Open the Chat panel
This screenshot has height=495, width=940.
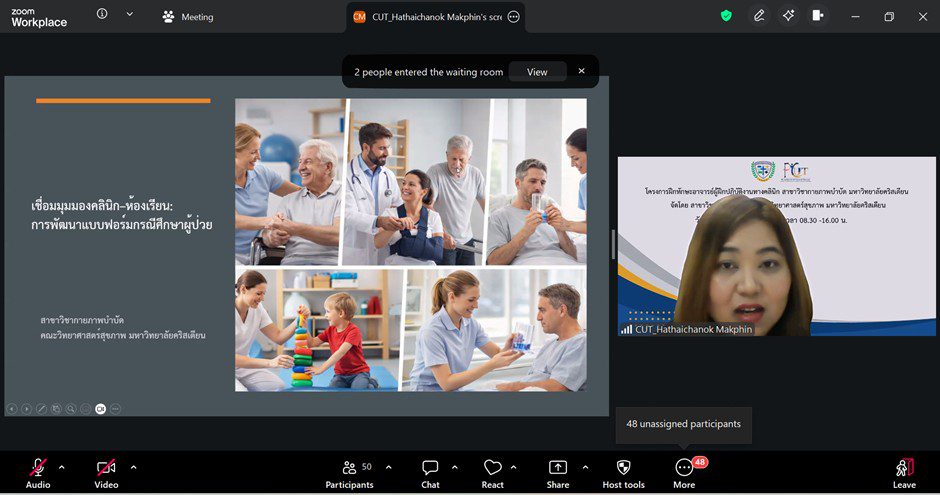(x=430, y=472)
